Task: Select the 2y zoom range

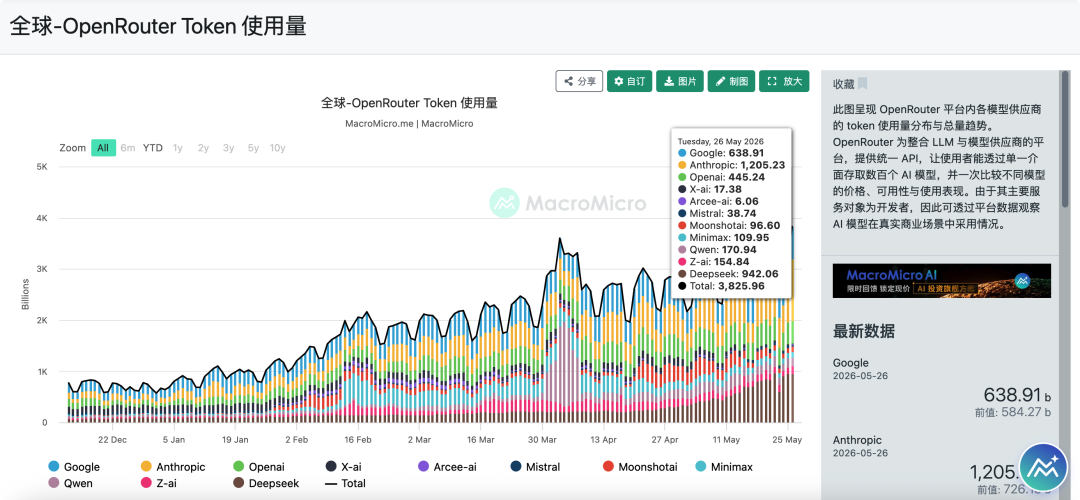Action: tap(203, 147)
